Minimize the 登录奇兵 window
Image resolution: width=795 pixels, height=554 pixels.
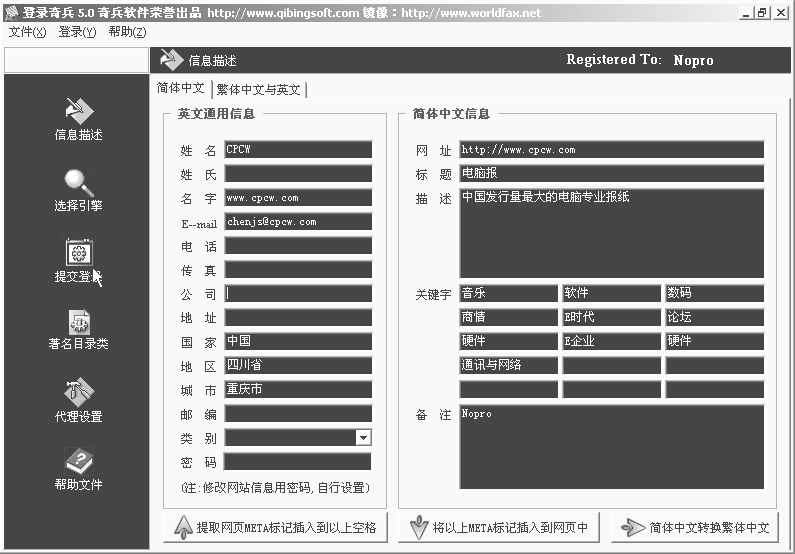pyautogui.click(x=745, y=13)
